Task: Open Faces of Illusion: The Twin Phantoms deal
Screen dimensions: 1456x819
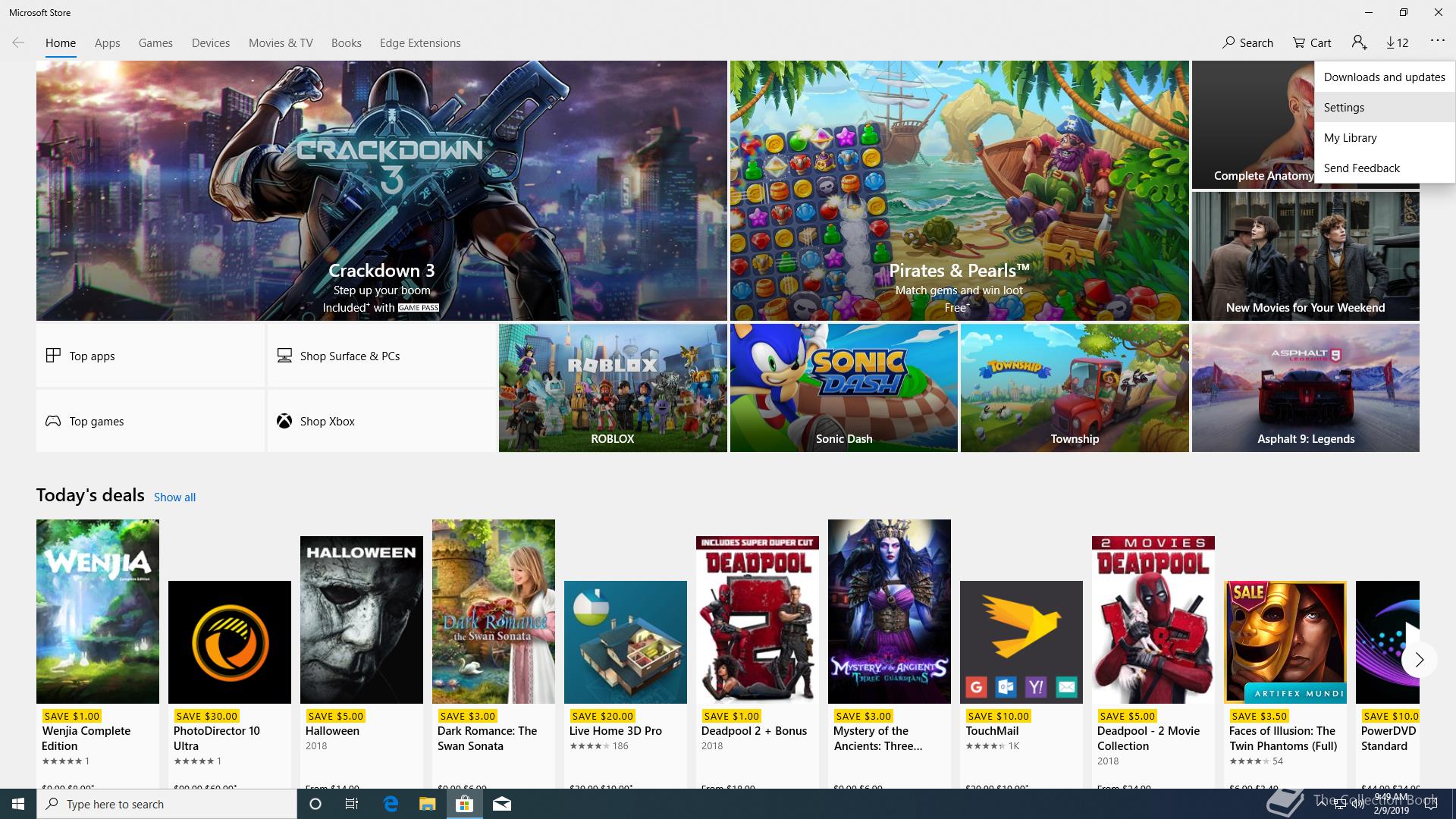Action: tap(1285, 684)
